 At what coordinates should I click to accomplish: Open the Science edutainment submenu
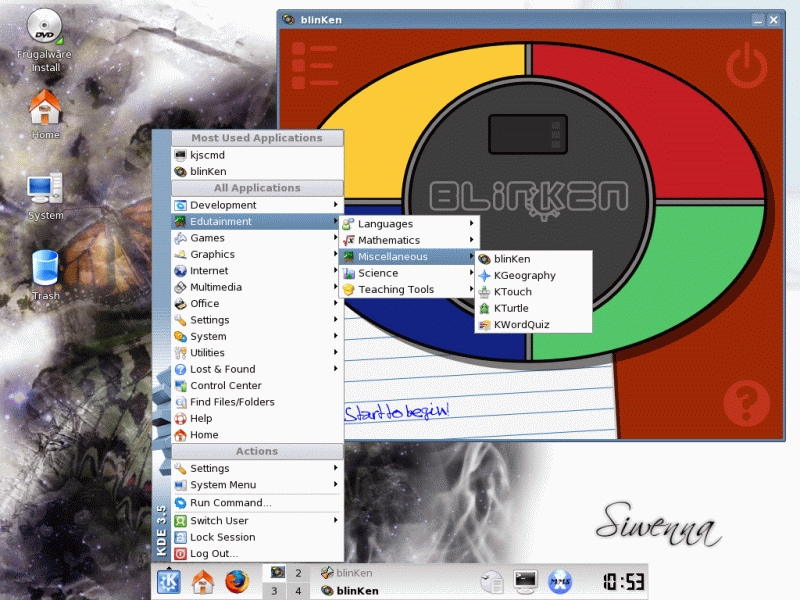coord(408,273)
